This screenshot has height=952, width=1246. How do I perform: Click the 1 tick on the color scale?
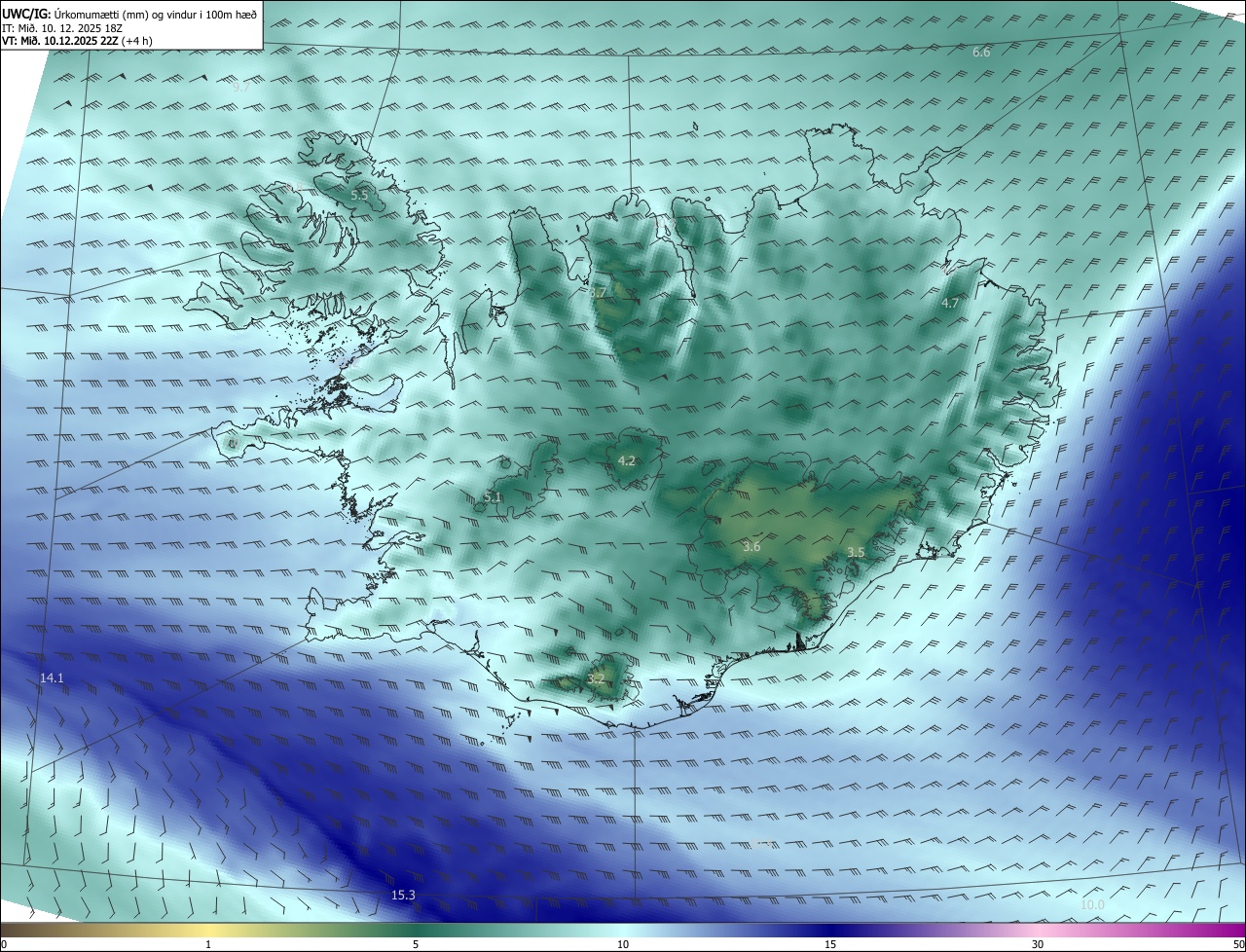(x=208, y=945)
